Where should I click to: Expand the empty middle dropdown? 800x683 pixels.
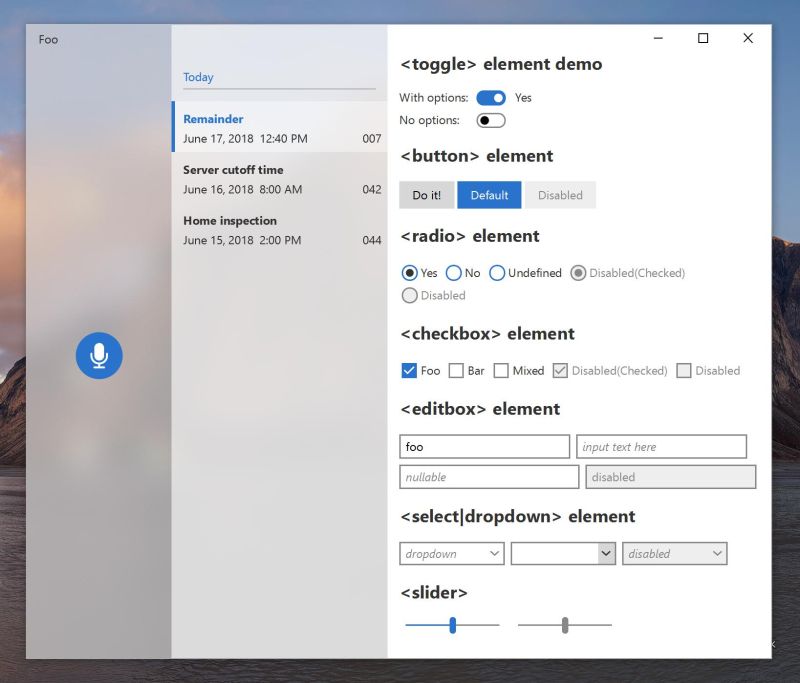pos(563,553)
